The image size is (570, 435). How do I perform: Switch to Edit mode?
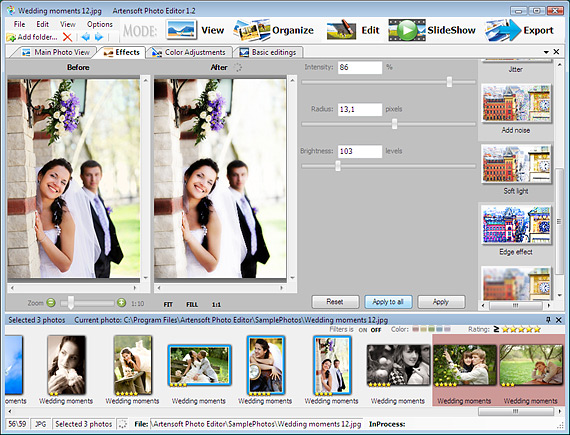click(353, 30)
